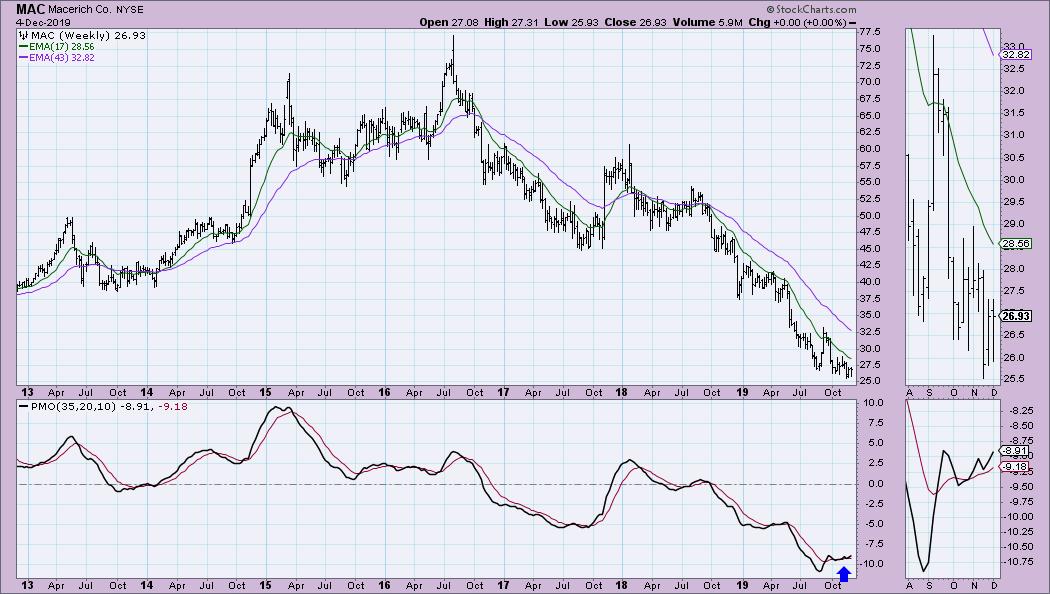Screen dimensions: 1050x594
Task: Click the 25.5 label on the zoomed price axis
Action: click(x=1012, y=379)
